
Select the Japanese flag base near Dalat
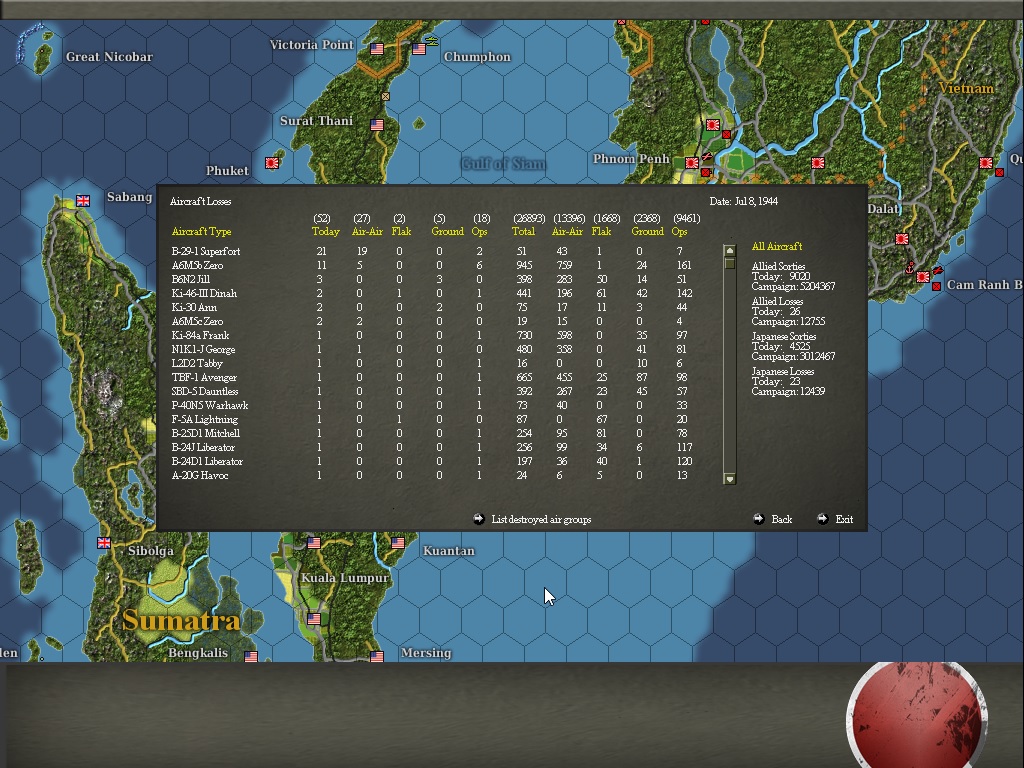point(902,239)
